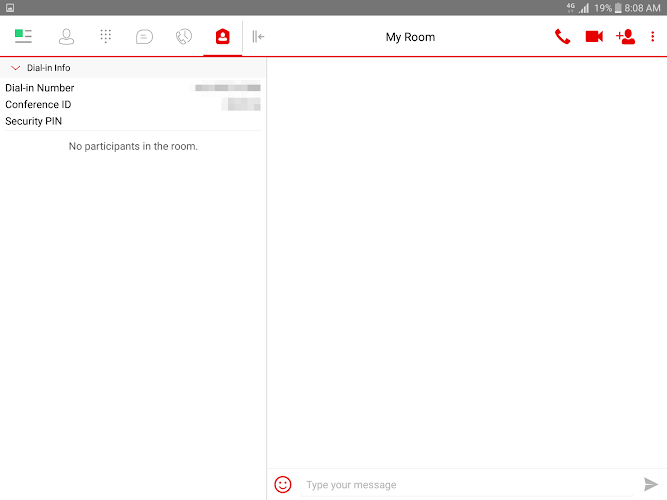
Task: Start a video call in My Room
Action: (594, 37)
